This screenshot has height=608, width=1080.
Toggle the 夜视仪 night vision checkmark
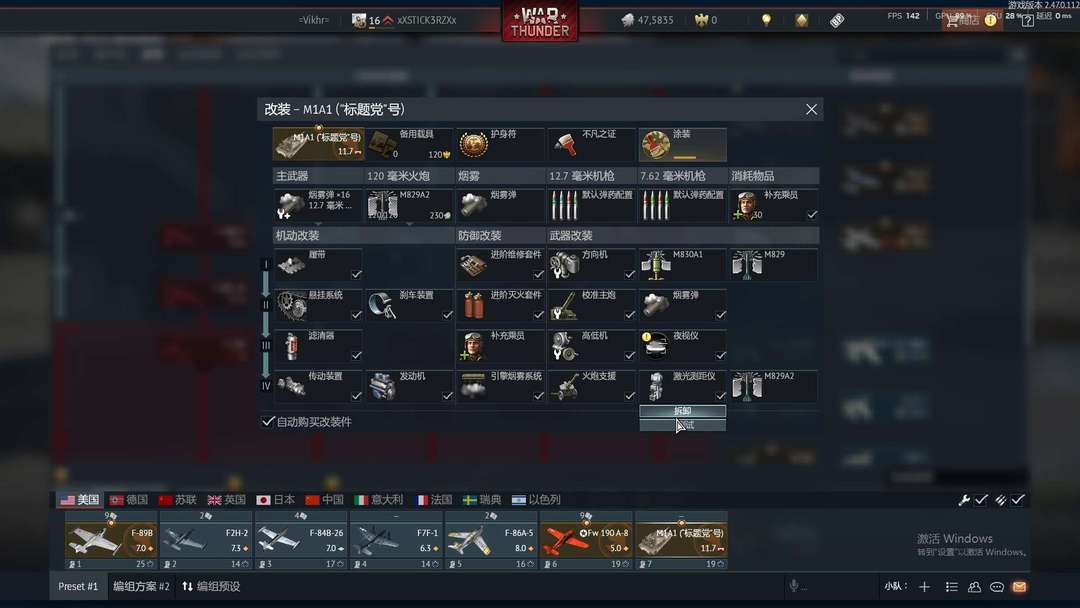(720, 355)
